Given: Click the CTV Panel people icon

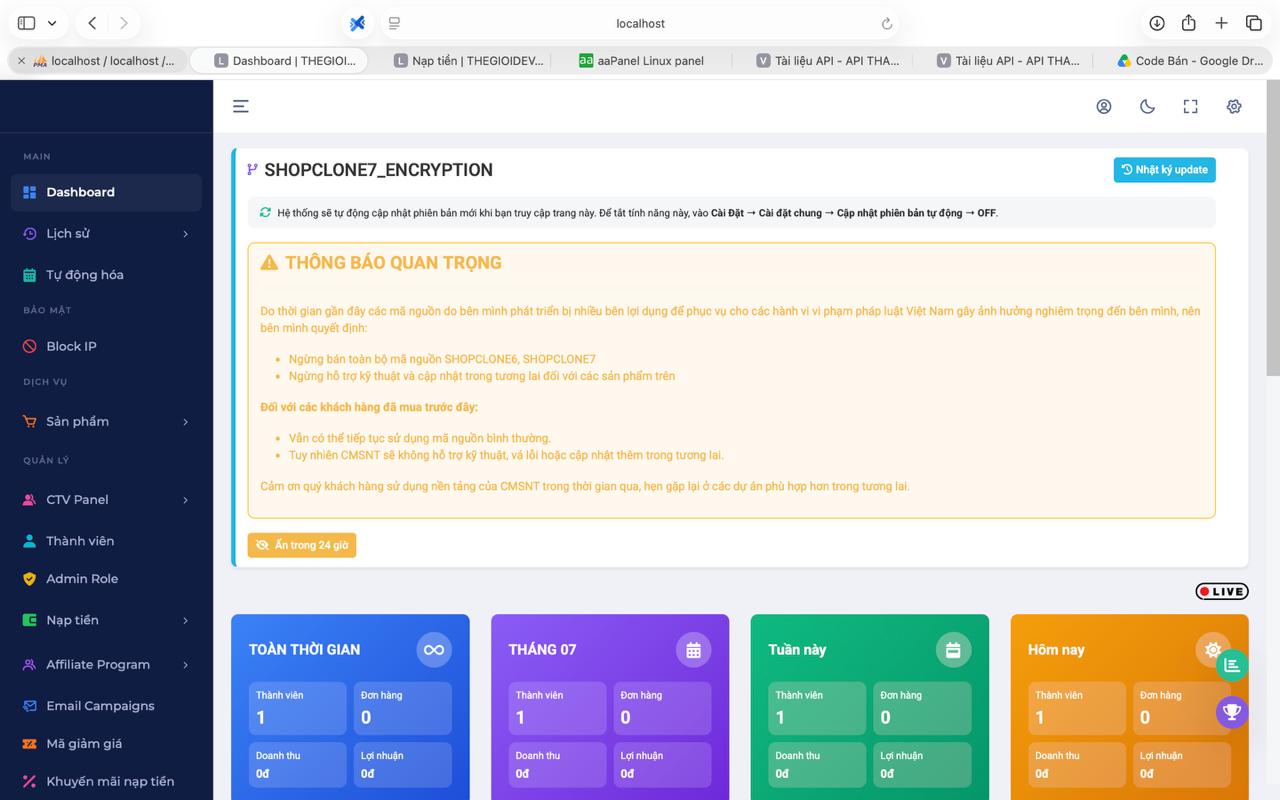Looking at the screenshot, I should click(28, 499).
